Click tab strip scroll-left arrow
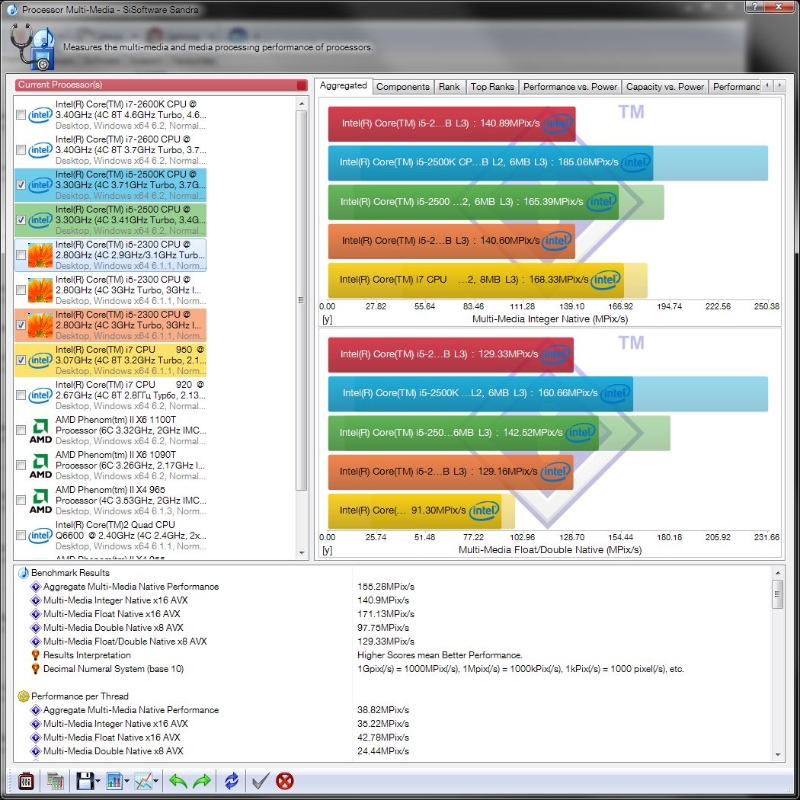The width and height of the screenshot is (800, 800). pos(767,86)
